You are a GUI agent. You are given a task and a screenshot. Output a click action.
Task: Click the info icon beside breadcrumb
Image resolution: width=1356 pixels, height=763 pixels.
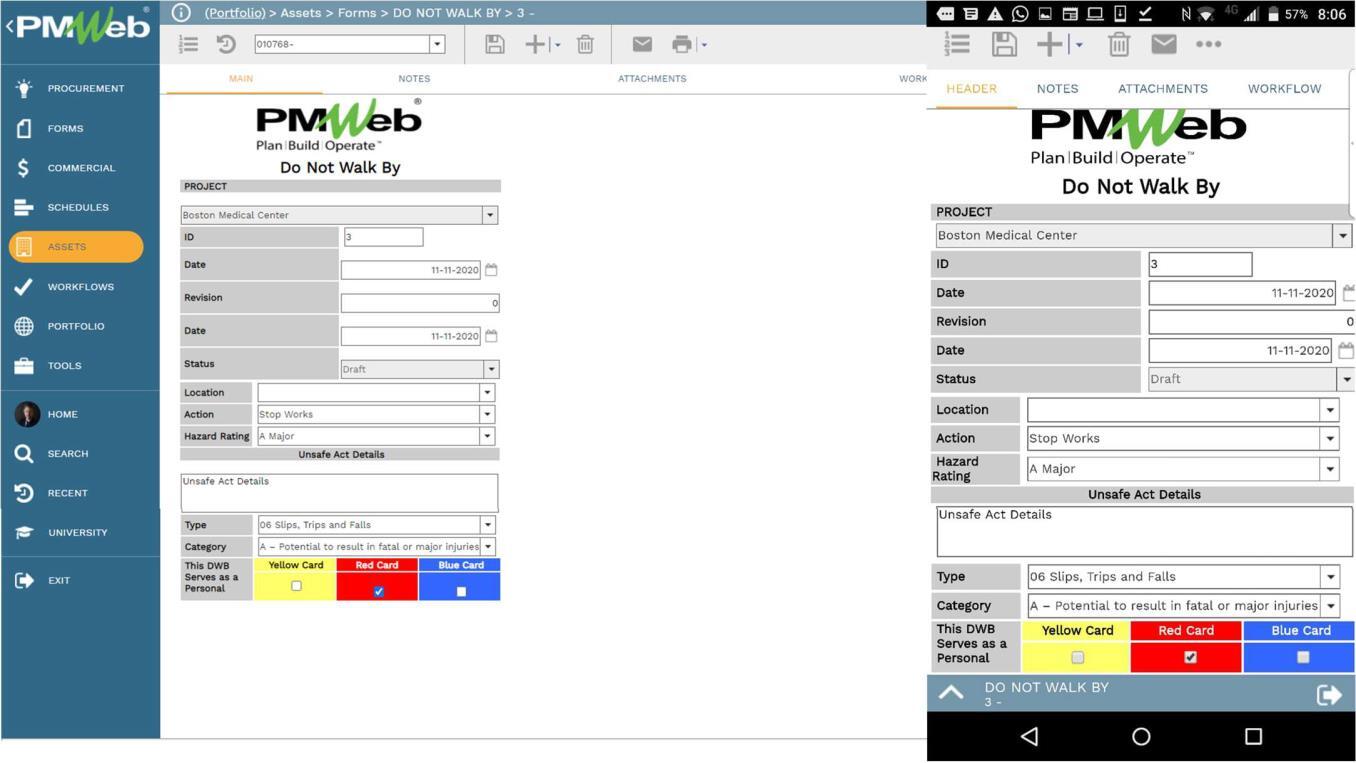click(181, 12)
